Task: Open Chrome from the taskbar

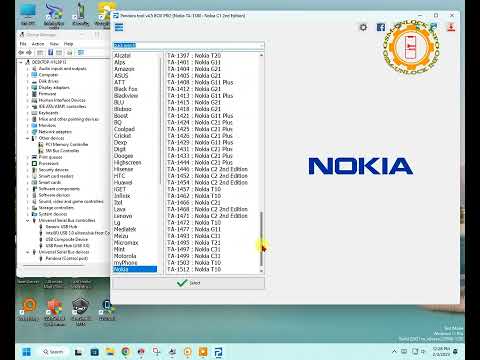Action: point(126,352)
